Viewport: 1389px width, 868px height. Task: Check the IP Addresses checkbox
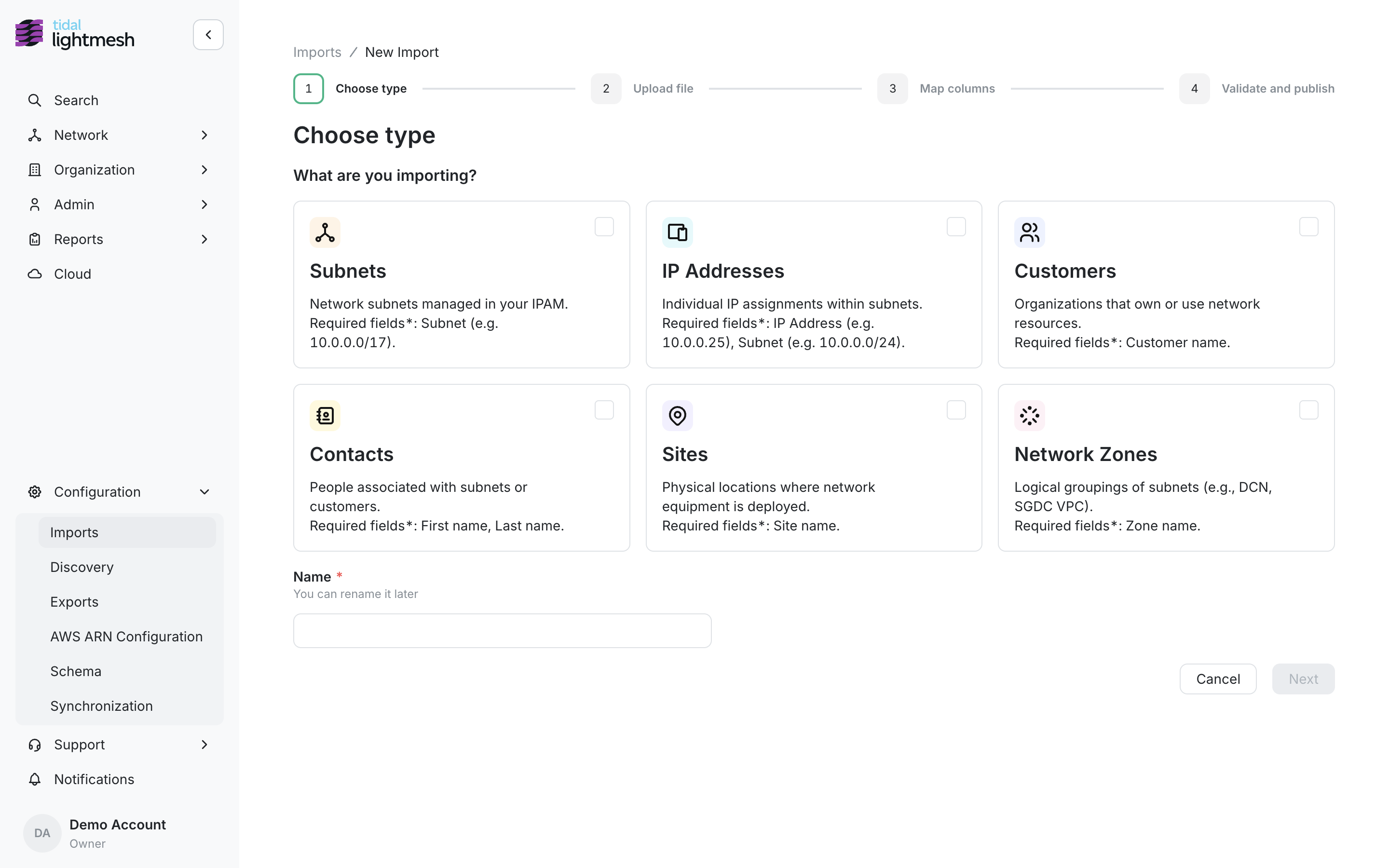[x=956, y=227]
